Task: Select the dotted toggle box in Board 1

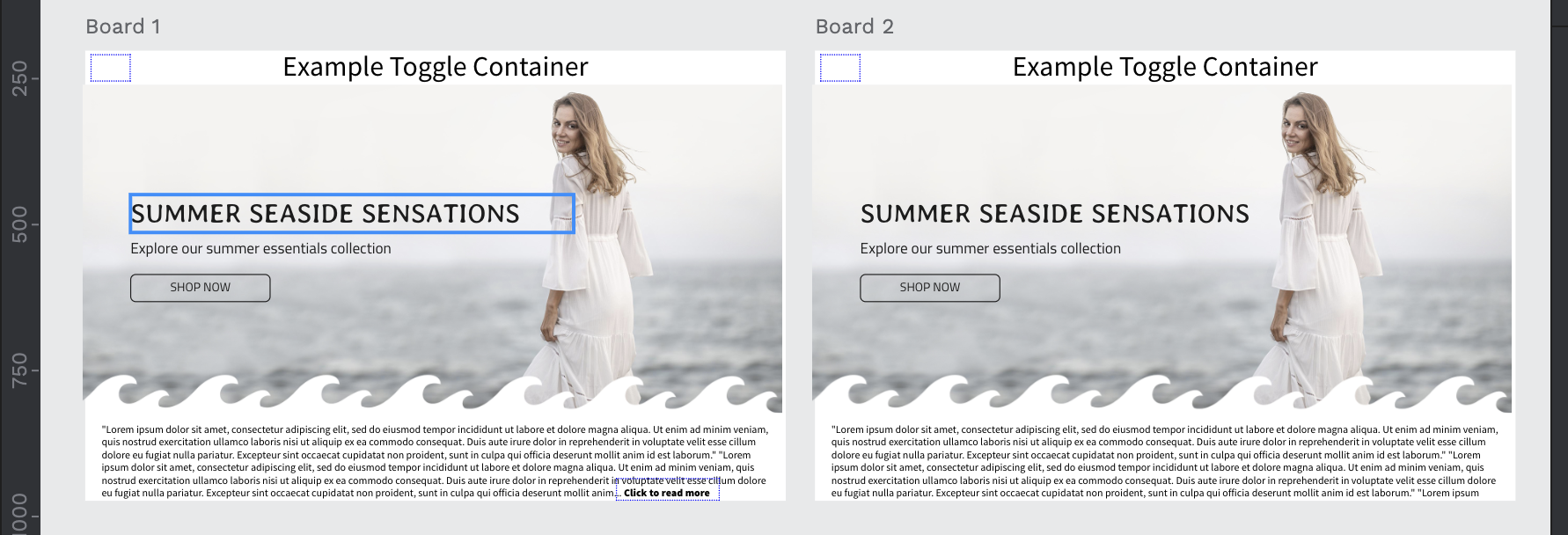Action: coord(111,68)
